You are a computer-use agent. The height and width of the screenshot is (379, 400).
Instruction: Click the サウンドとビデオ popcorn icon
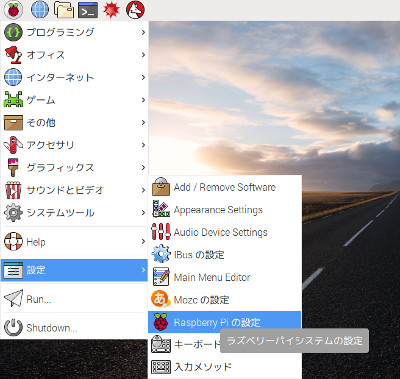(13, 190)
